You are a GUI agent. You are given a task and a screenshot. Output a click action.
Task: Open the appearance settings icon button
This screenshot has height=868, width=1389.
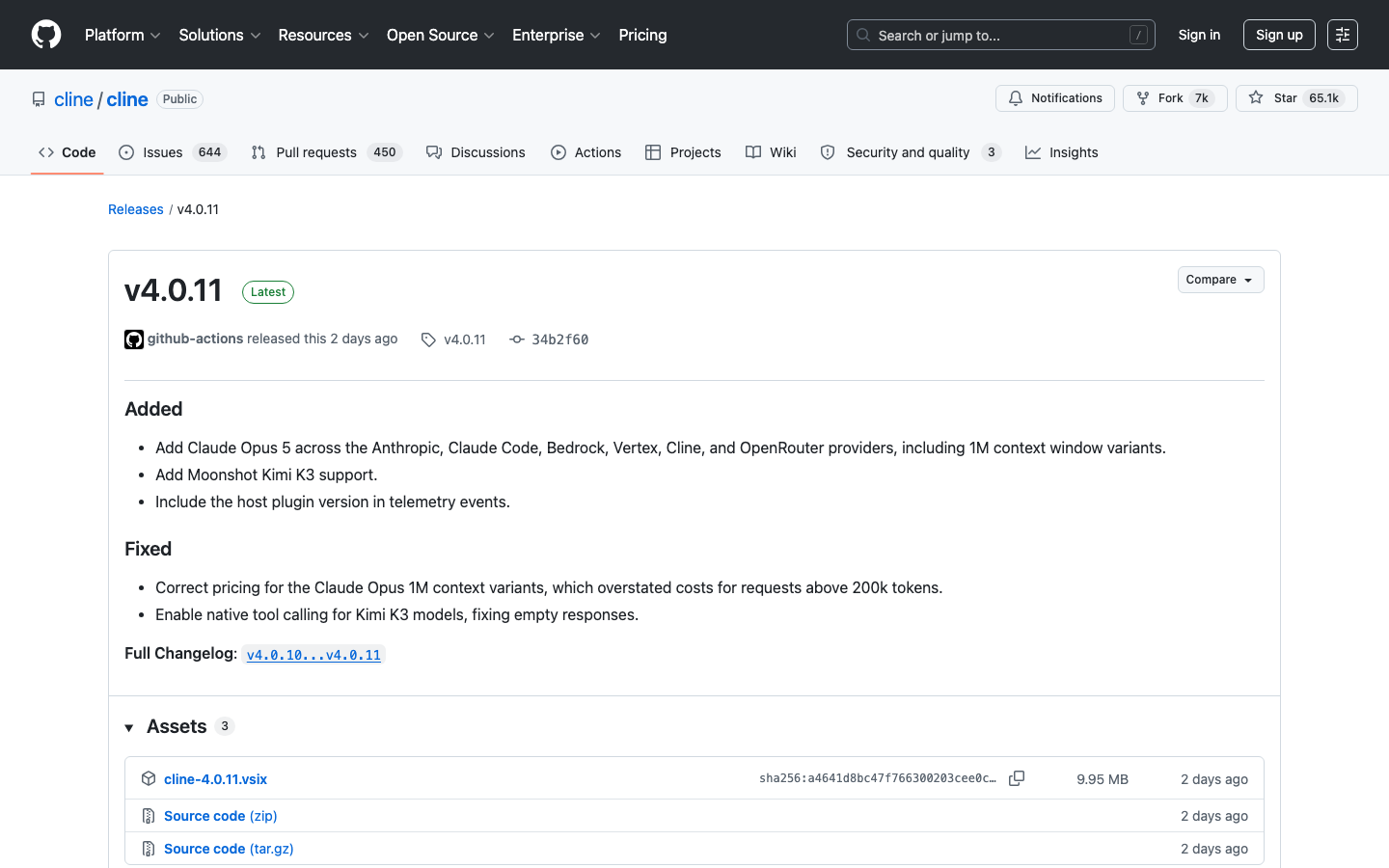(x=1343, y=35)
